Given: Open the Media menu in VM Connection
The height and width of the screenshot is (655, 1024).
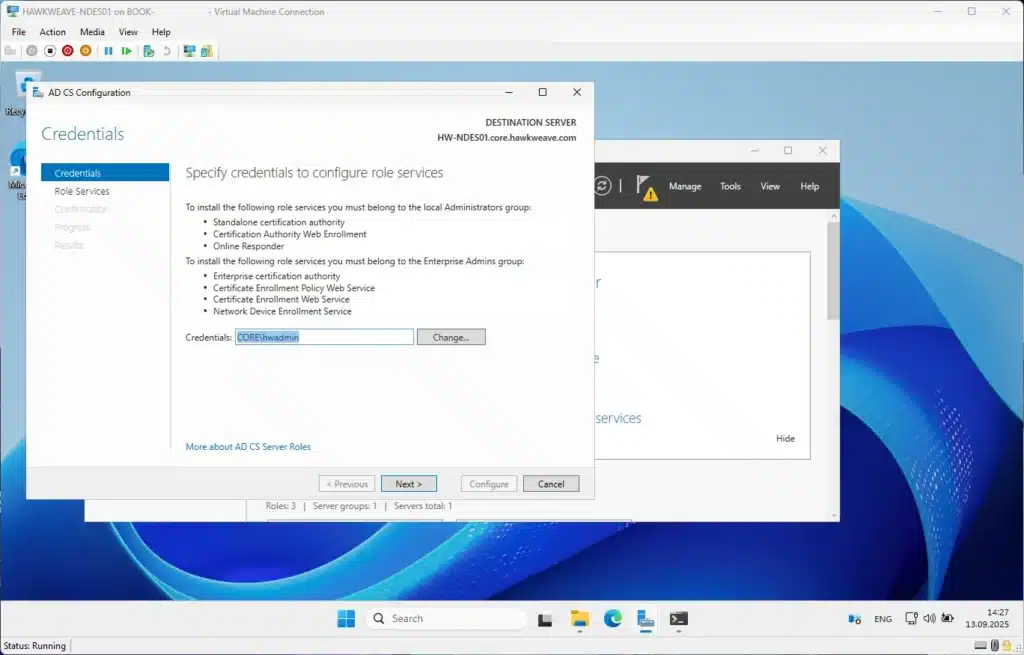Looking at the screenshot, I should [x=92, y=32].
